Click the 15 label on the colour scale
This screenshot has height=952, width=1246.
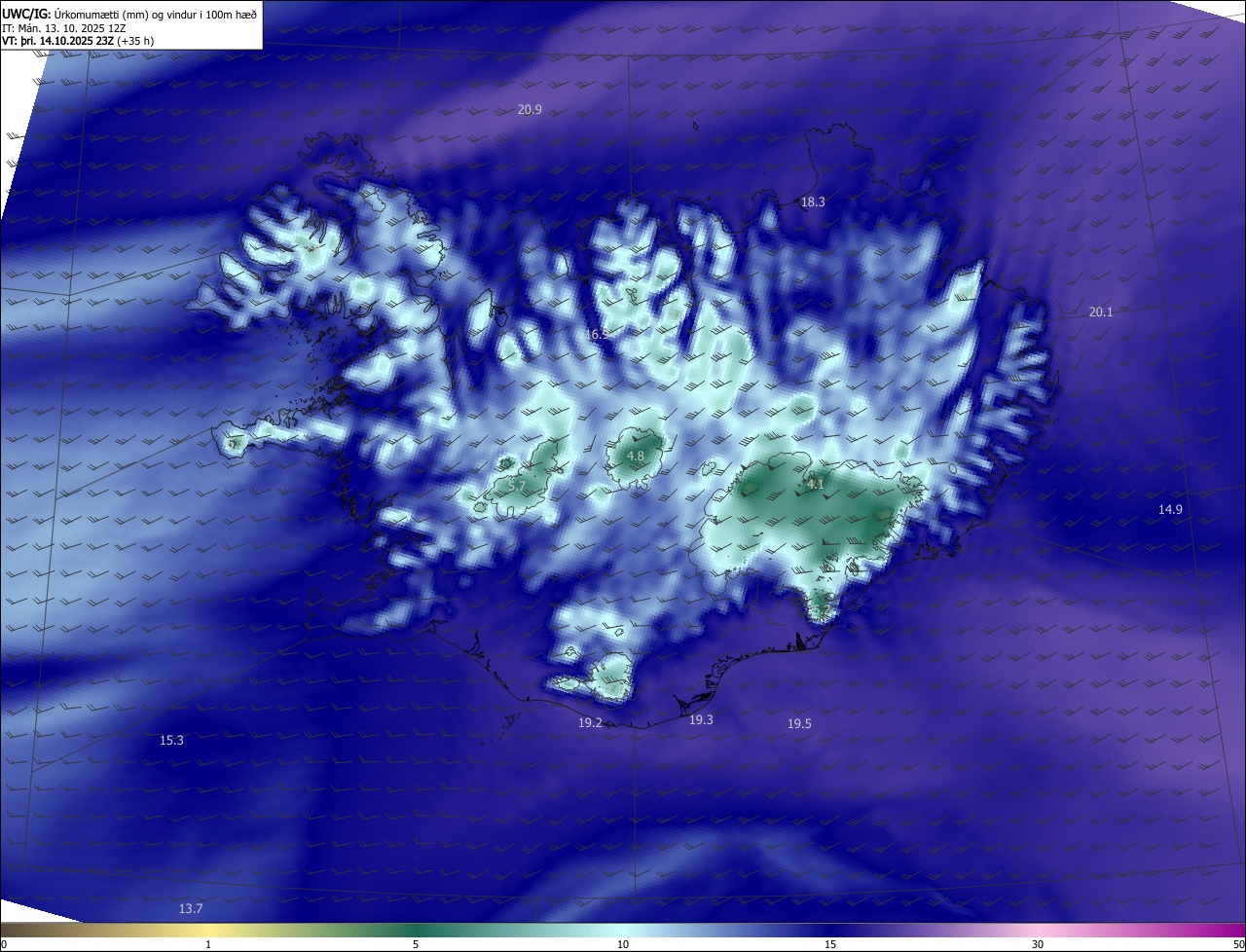point(830,944)
